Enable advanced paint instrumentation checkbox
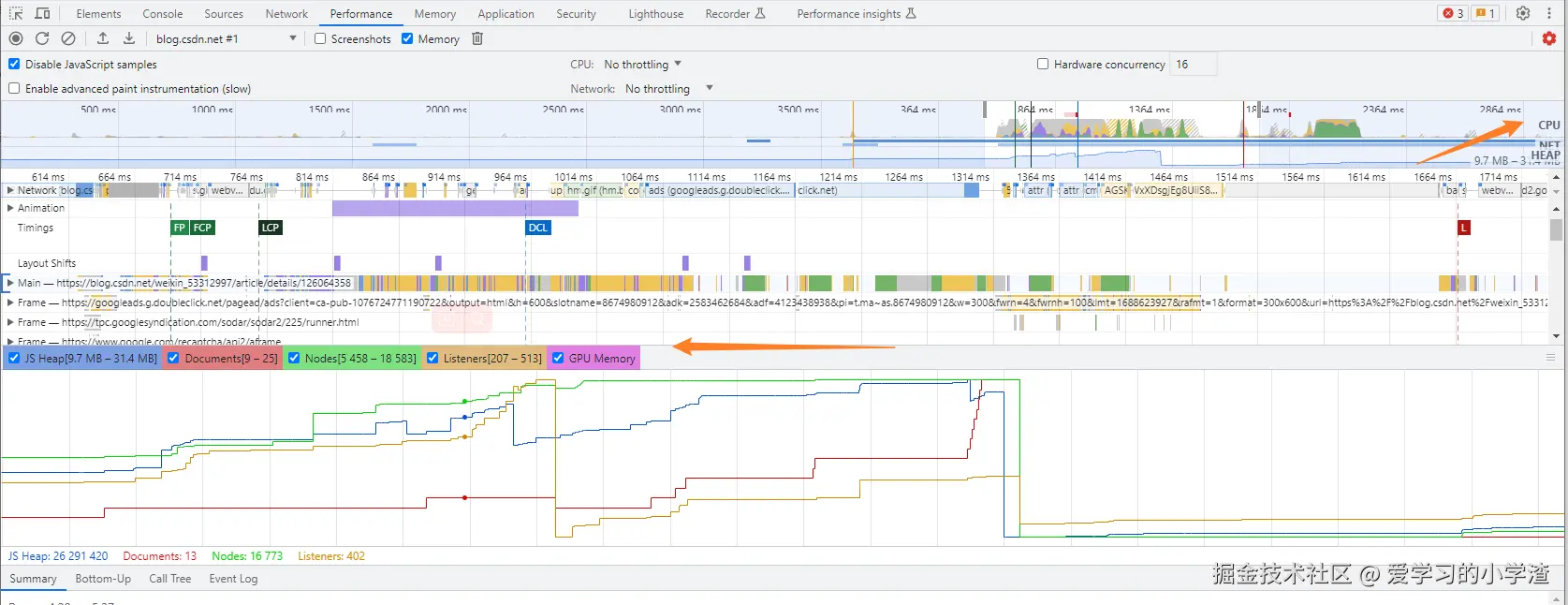 14,88
